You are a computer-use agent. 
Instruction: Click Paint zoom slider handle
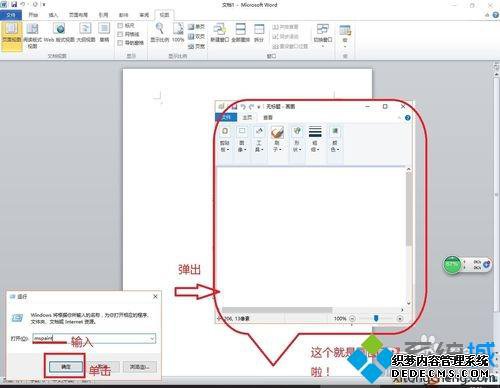tap(376, 318)
